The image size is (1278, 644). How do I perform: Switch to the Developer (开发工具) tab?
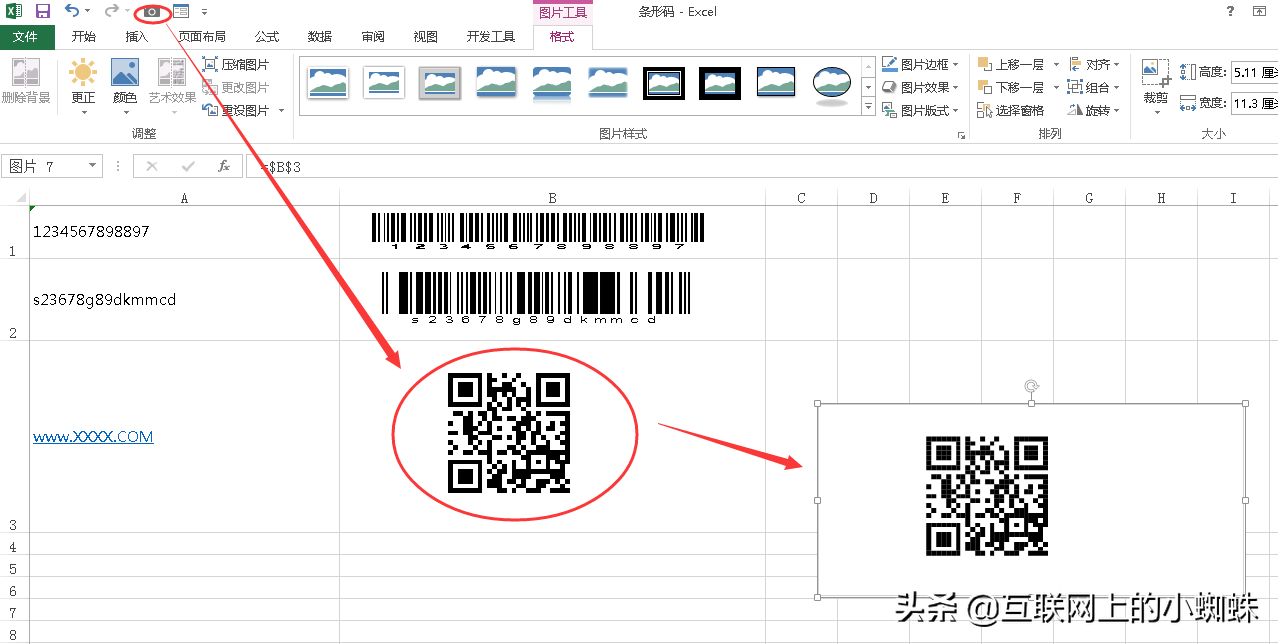[491, 37]
